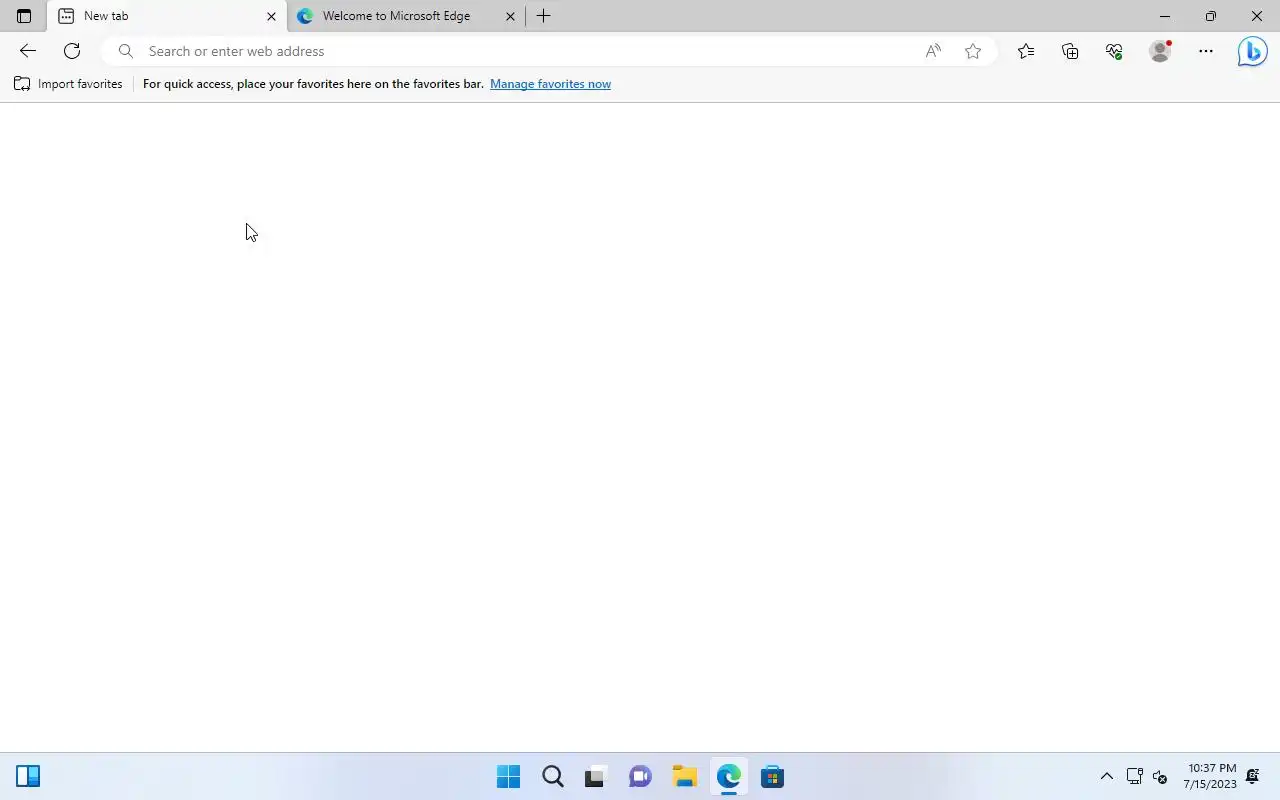Open Collections icon in toolbar

pyautogui.click(x=1070, y=51)
